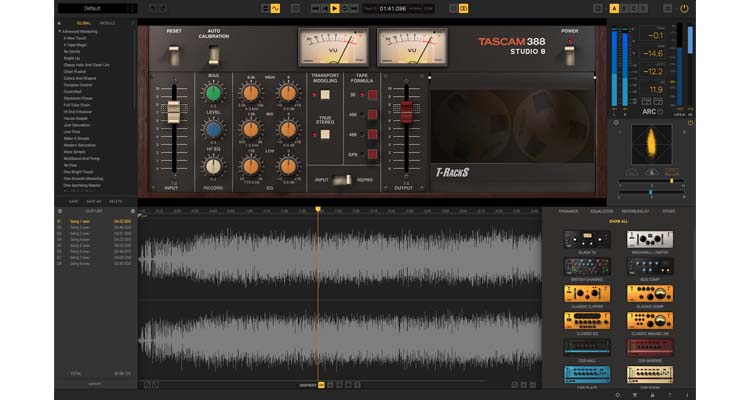Click the Save As preset button
The height and width of the screenshot is (400, 750).
tap(95, 201)
